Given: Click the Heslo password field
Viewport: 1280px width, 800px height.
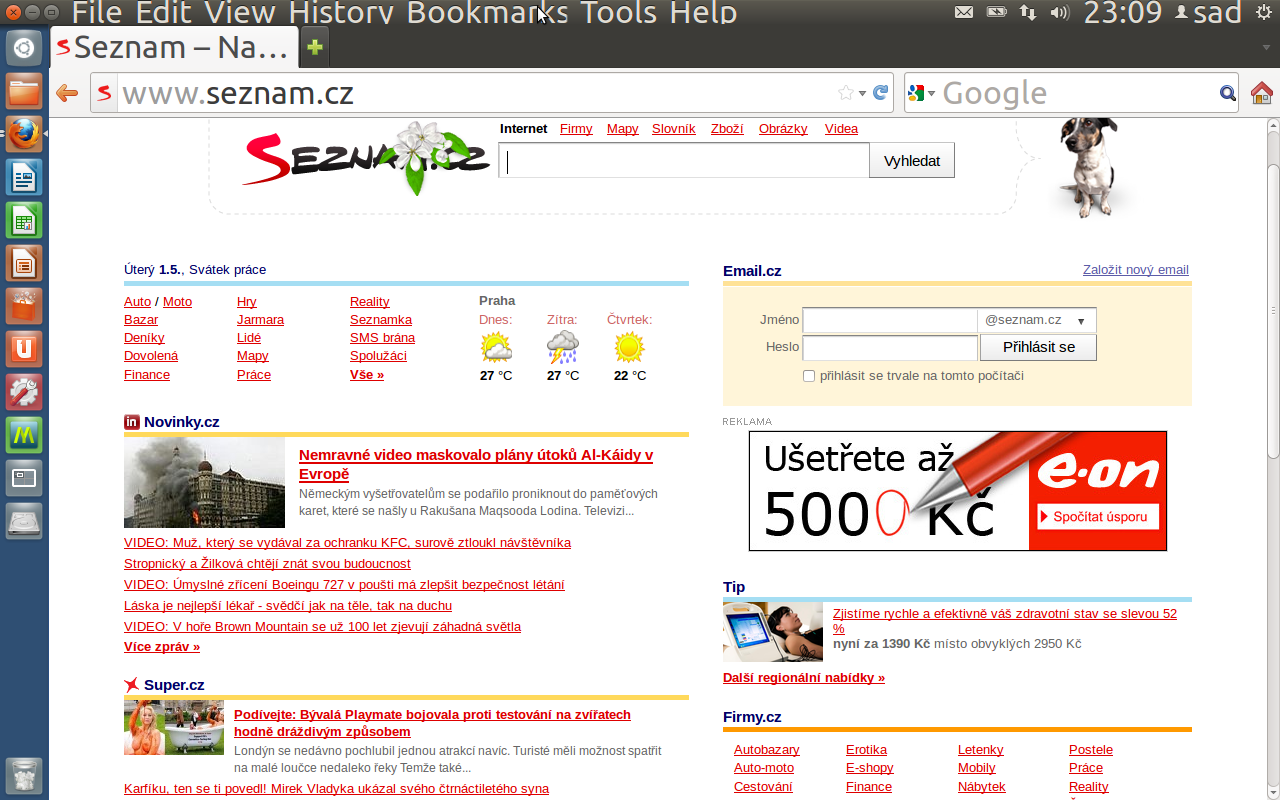Looking at the screenshot, I should [890, 348].
